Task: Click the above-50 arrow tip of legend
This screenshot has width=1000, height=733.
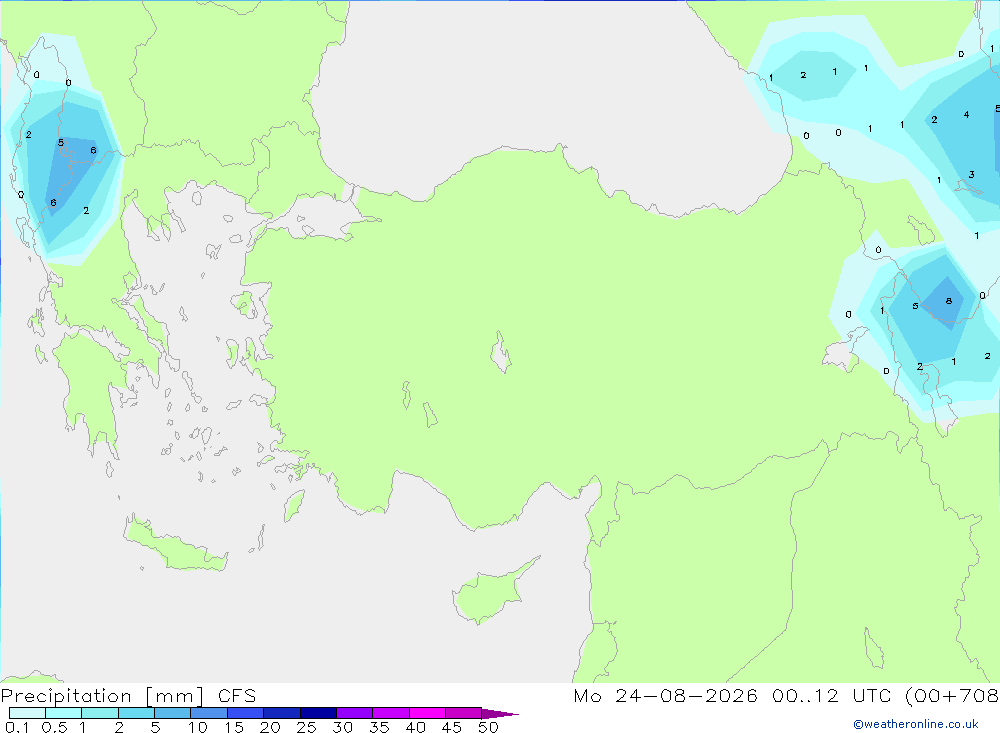Action: click(x=500, y=714)
